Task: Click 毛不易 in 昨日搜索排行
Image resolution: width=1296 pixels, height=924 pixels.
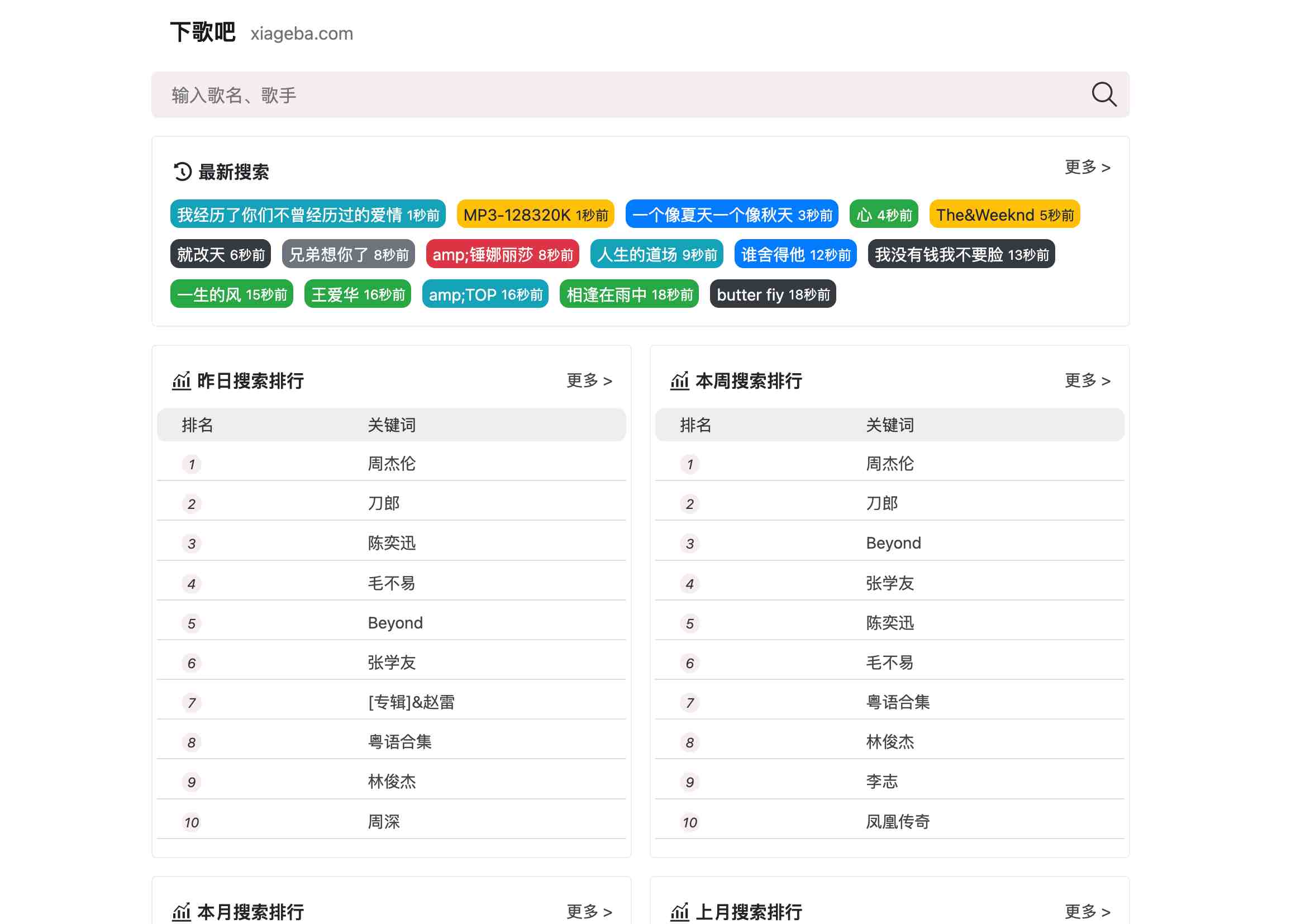Action: [x=392, y=583]
